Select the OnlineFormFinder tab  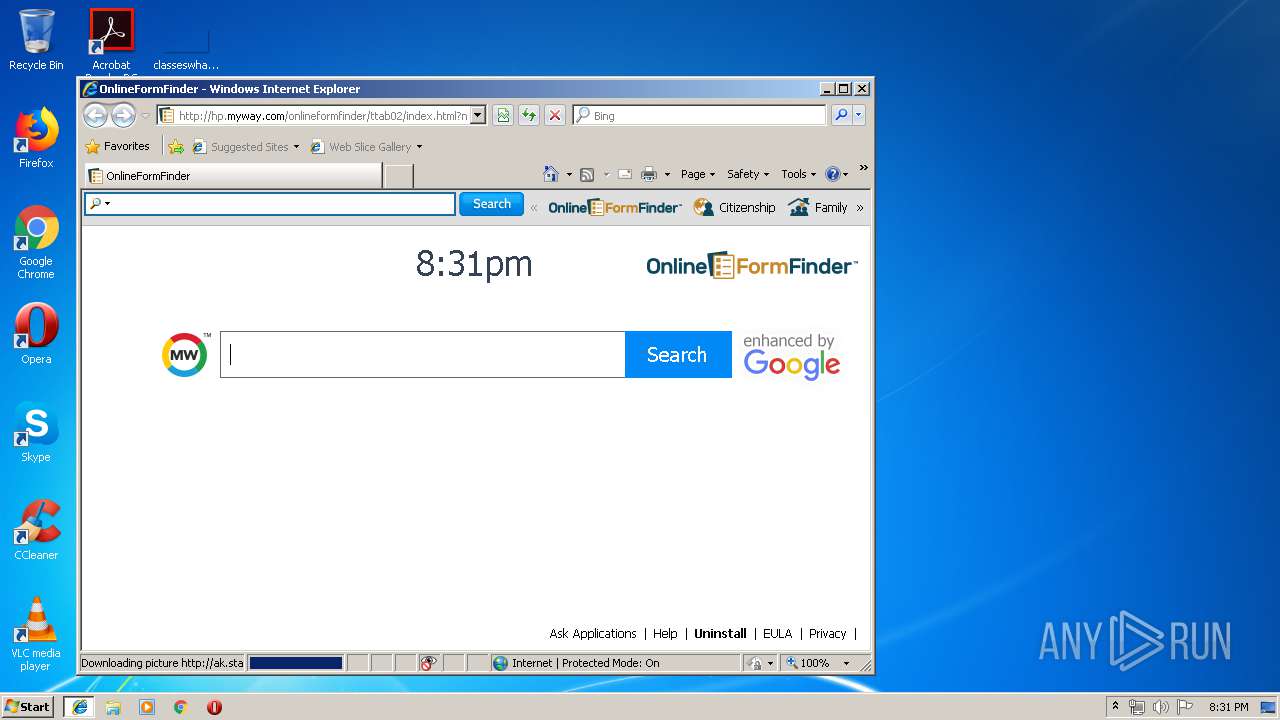(232, 176)
